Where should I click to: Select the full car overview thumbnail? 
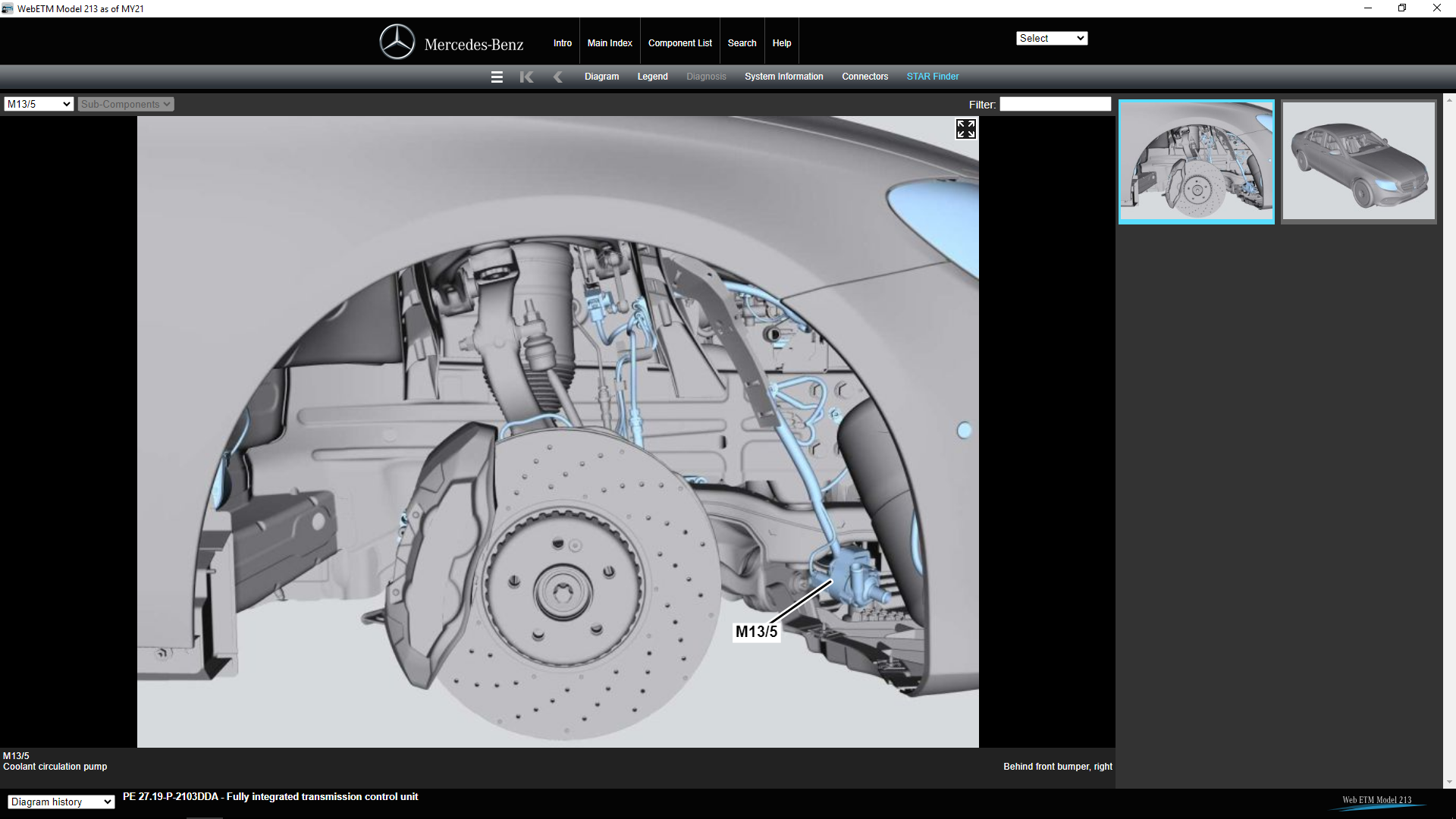1358,161
